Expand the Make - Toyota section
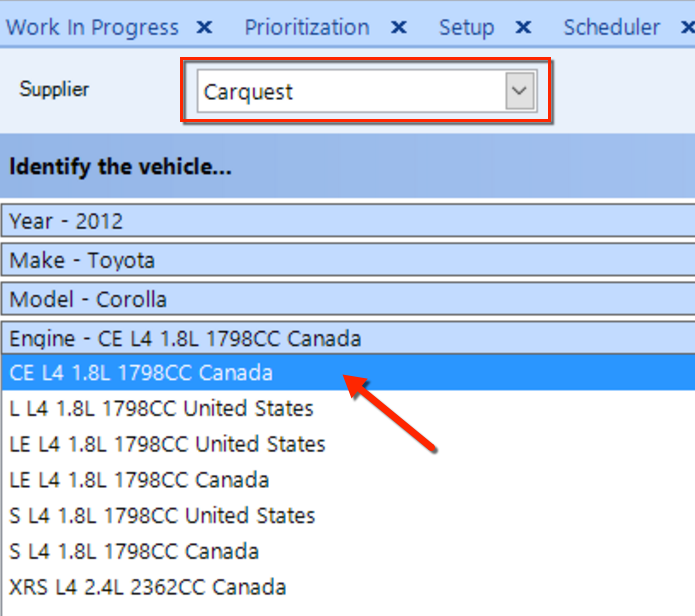695x616 pixels. click(x=348, y=260)
